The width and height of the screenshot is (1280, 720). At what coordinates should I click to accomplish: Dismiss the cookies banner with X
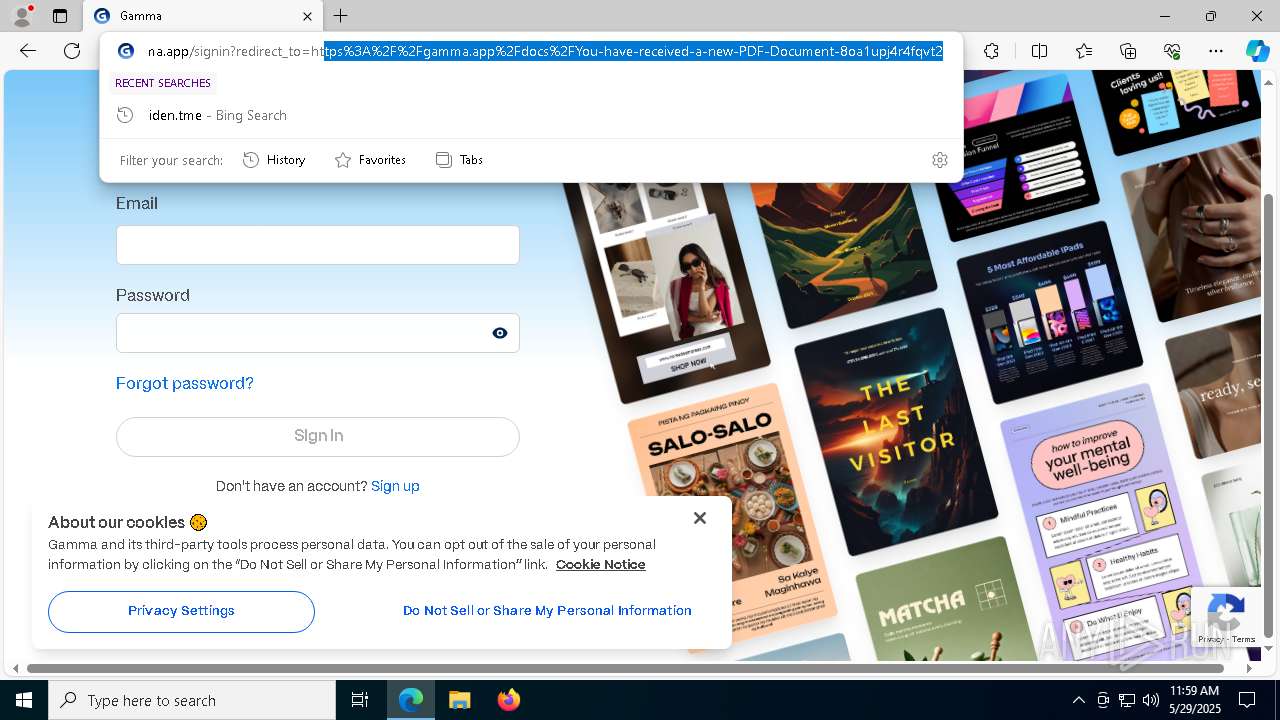700,518
